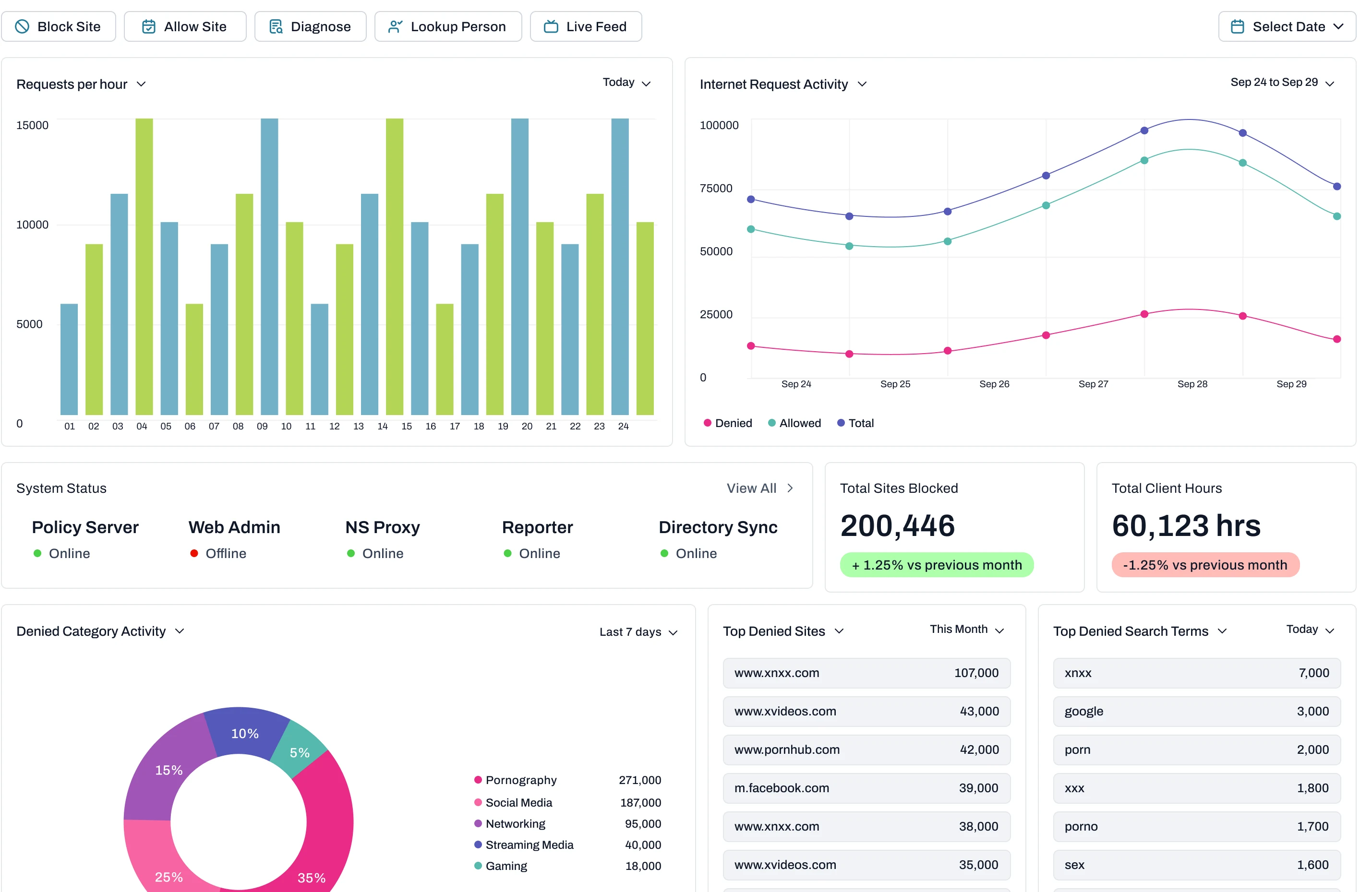Select the google search term row
This screenshot has height=892, width=1372.
tap(1197, 712)
